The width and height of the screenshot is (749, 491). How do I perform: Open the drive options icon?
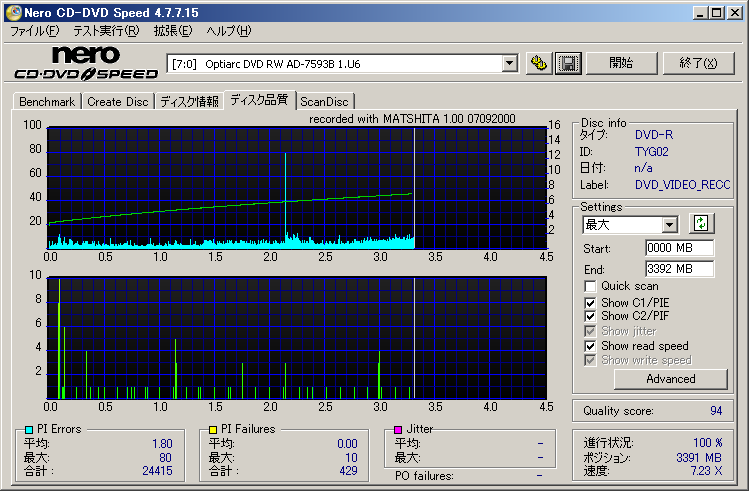tap(539, 63)
